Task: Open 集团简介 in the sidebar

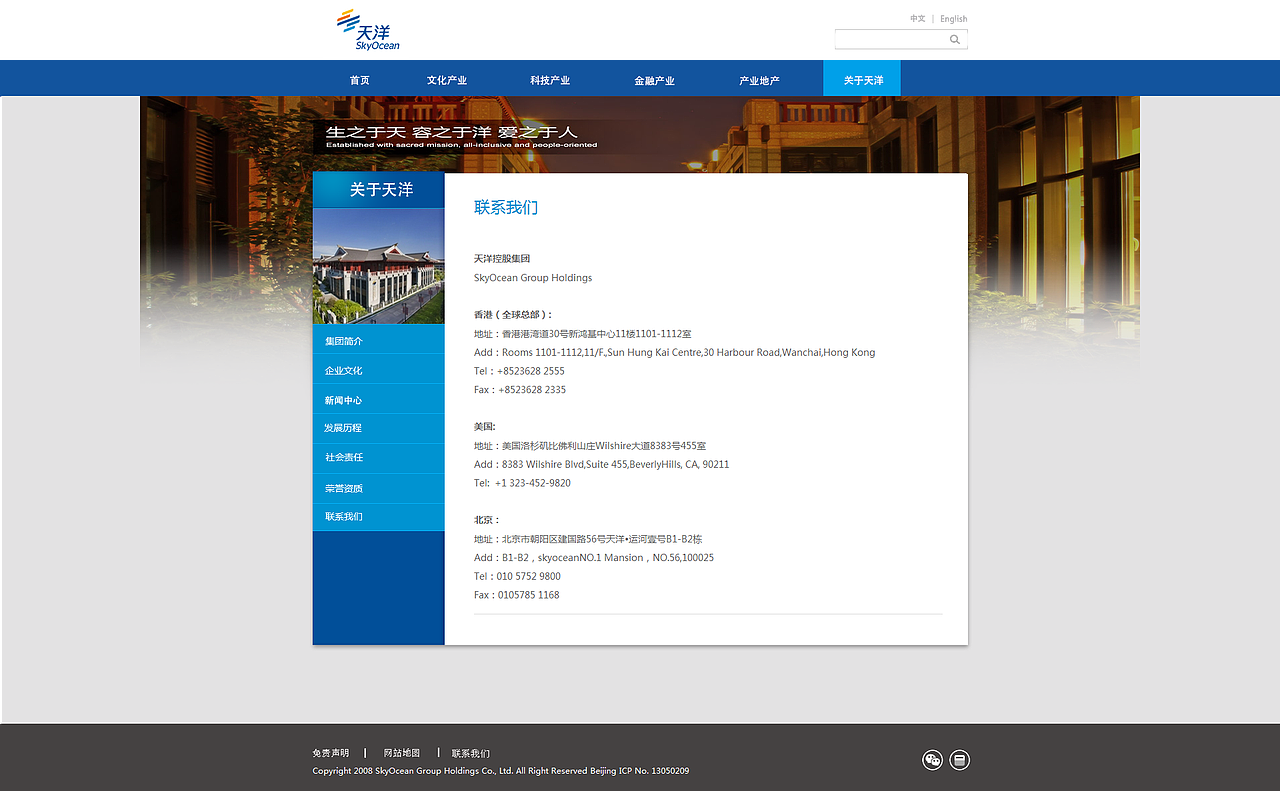Action: (378, 340)
